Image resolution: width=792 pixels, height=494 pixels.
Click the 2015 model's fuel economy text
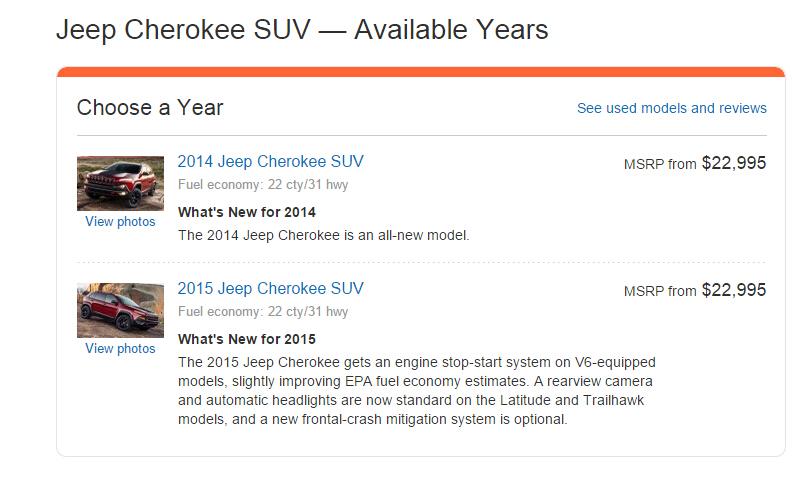pyautogui.click(x=263, y=312)
